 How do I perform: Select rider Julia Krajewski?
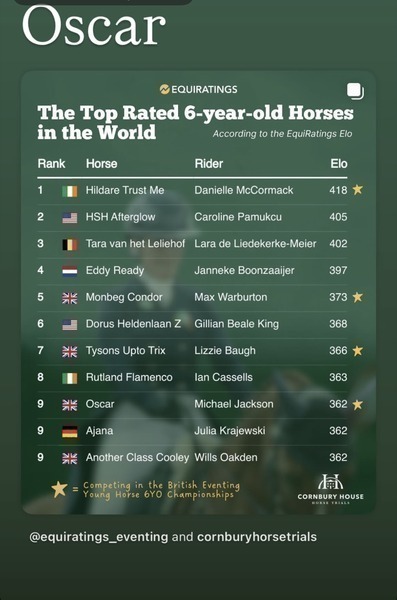tap(230, 431)
